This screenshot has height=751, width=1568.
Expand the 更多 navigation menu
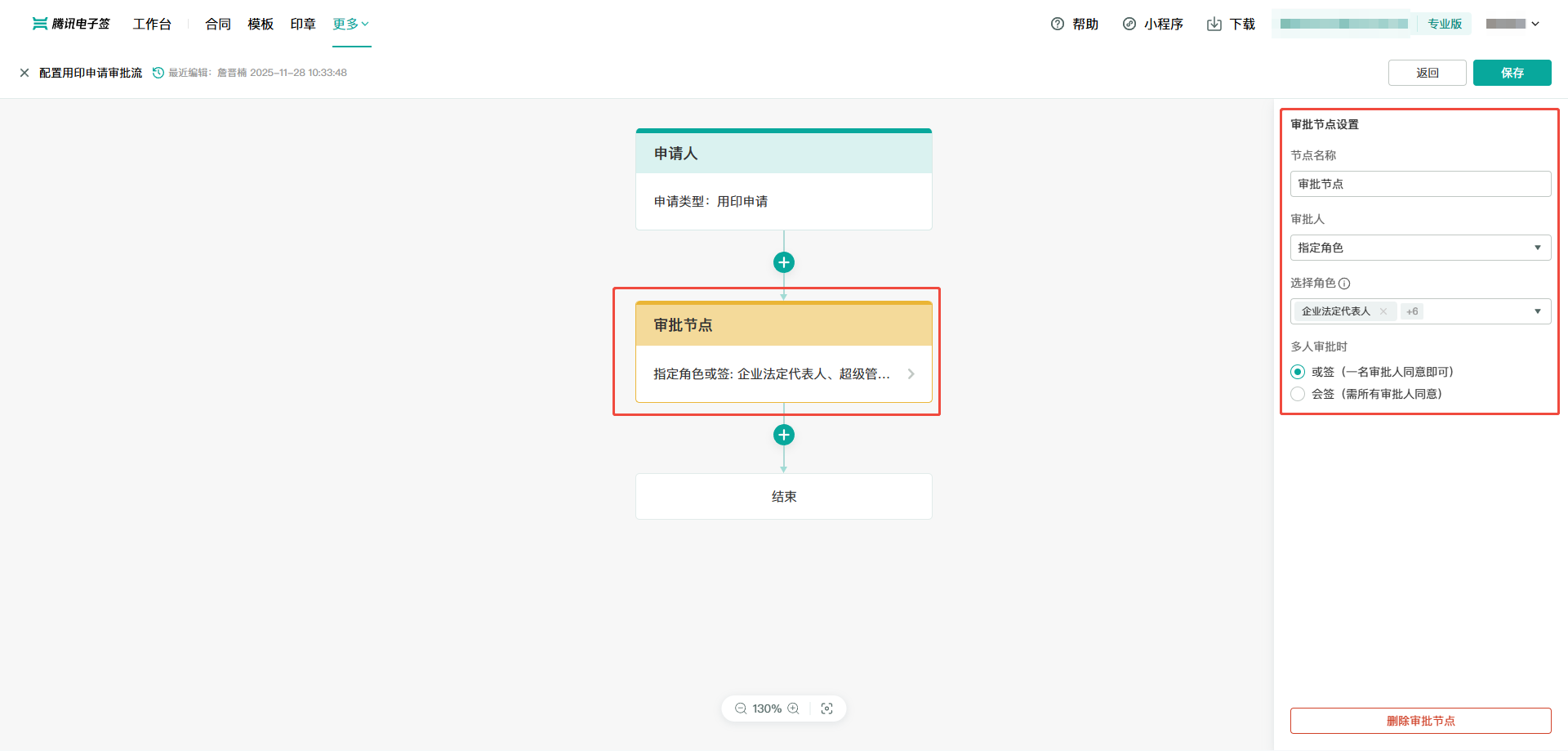pyautogui.click(x=351, y=24)
